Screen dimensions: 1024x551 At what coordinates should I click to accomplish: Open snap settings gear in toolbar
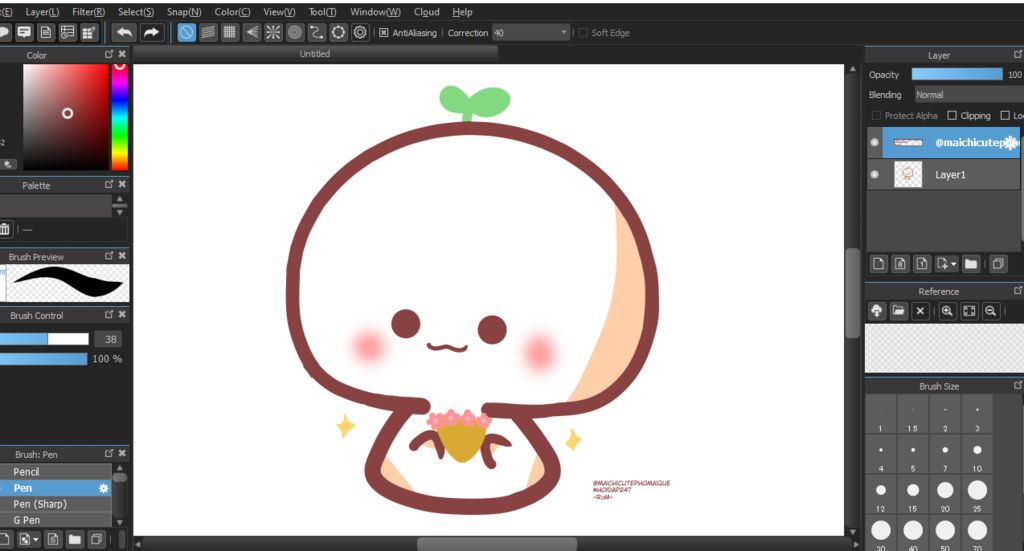[360, 33]
